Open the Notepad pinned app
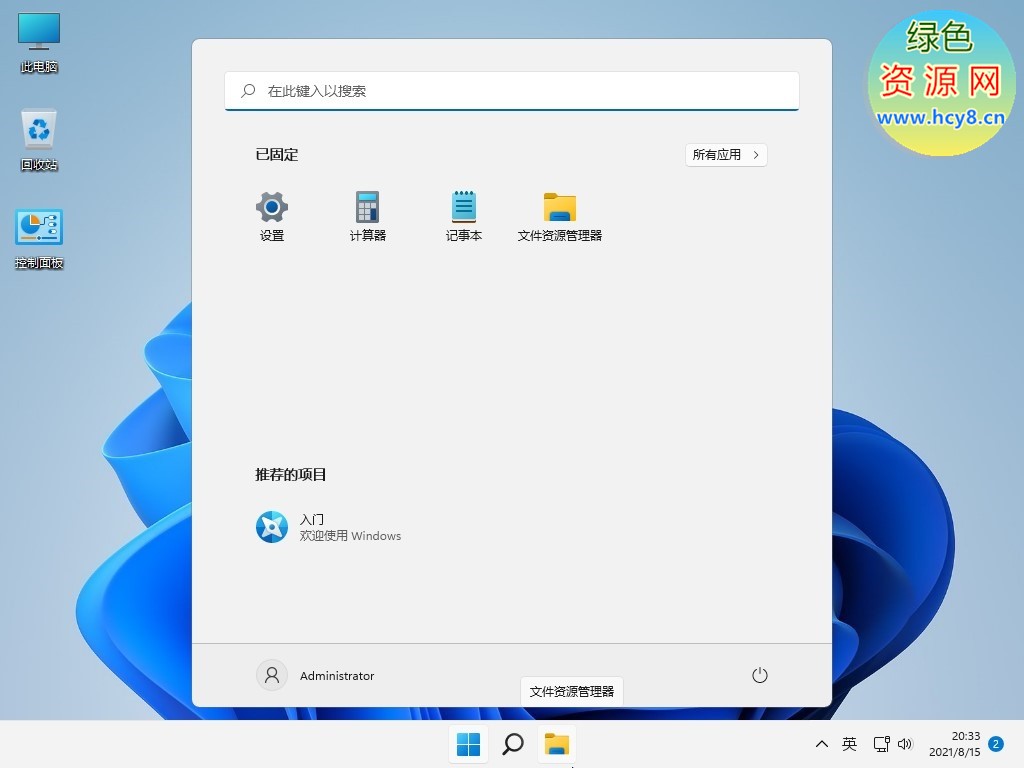 tap(464, 216)
